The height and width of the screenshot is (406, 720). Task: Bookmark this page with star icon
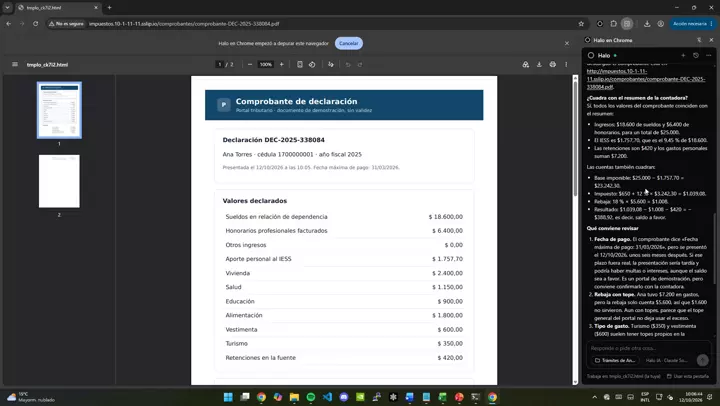pos(581,23)
